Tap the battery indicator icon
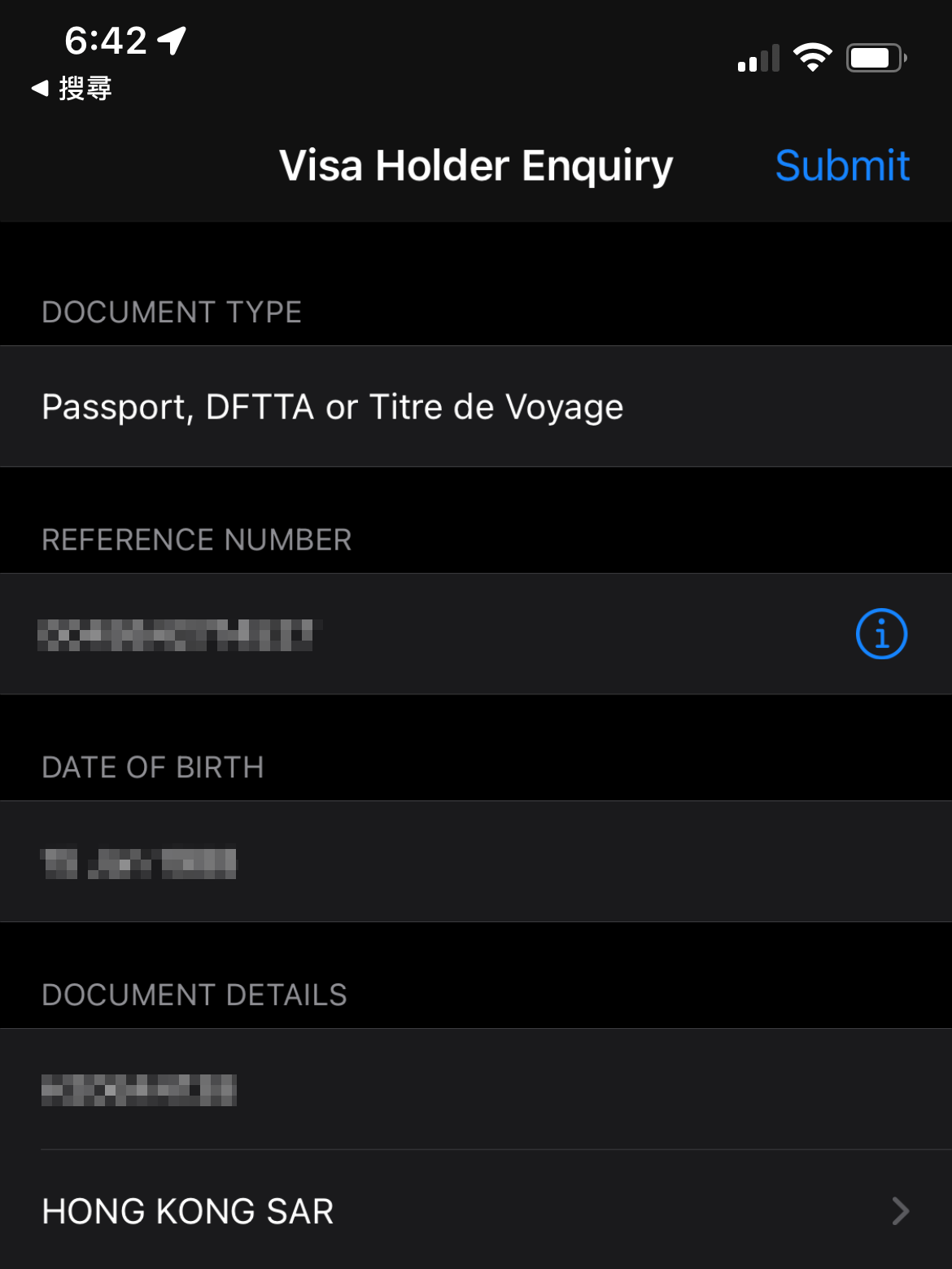 pos(876,58)
